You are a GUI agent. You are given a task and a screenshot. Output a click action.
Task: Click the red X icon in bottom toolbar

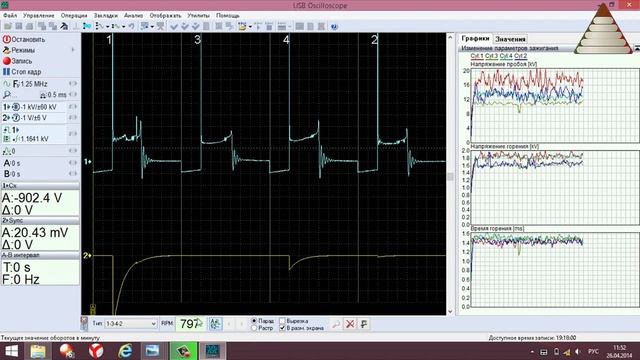(350, 324)
